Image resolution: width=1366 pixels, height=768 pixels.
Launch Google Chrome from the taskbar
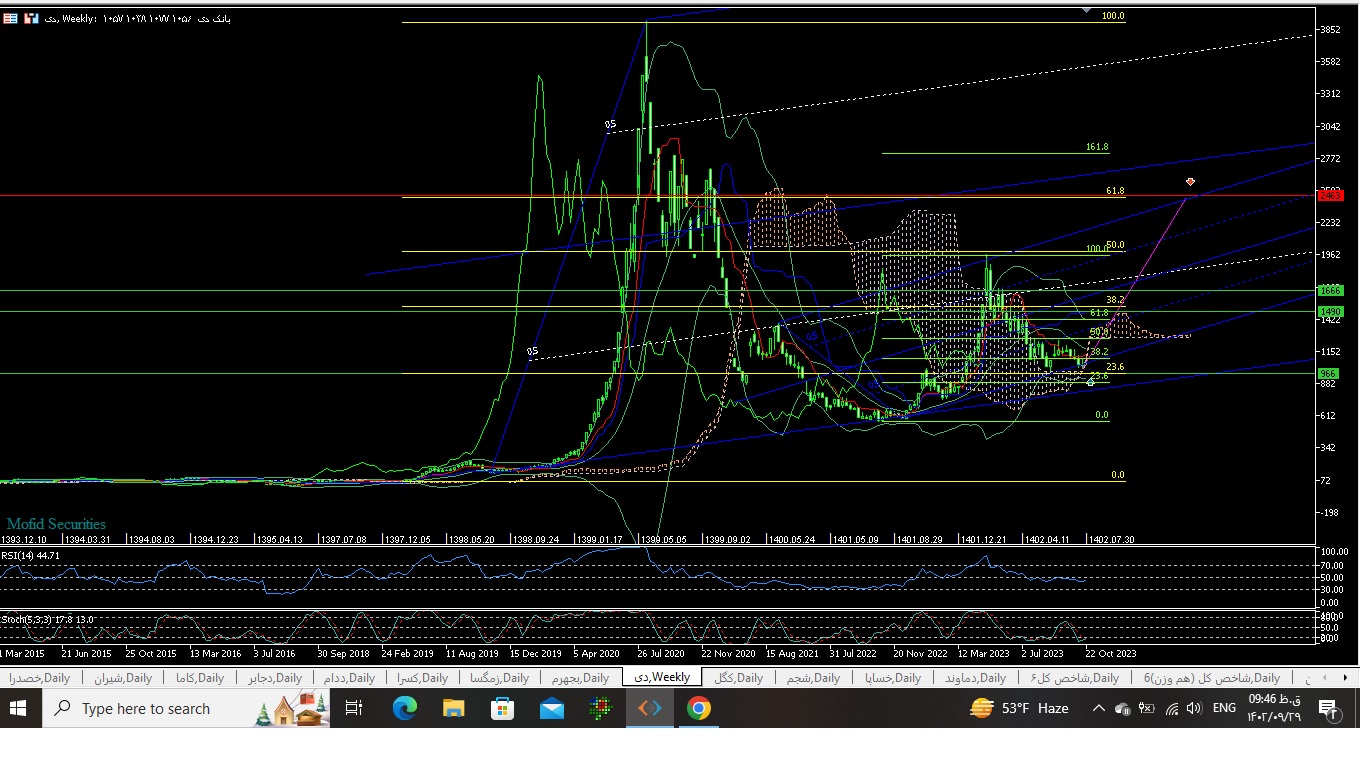coord(699,708)
